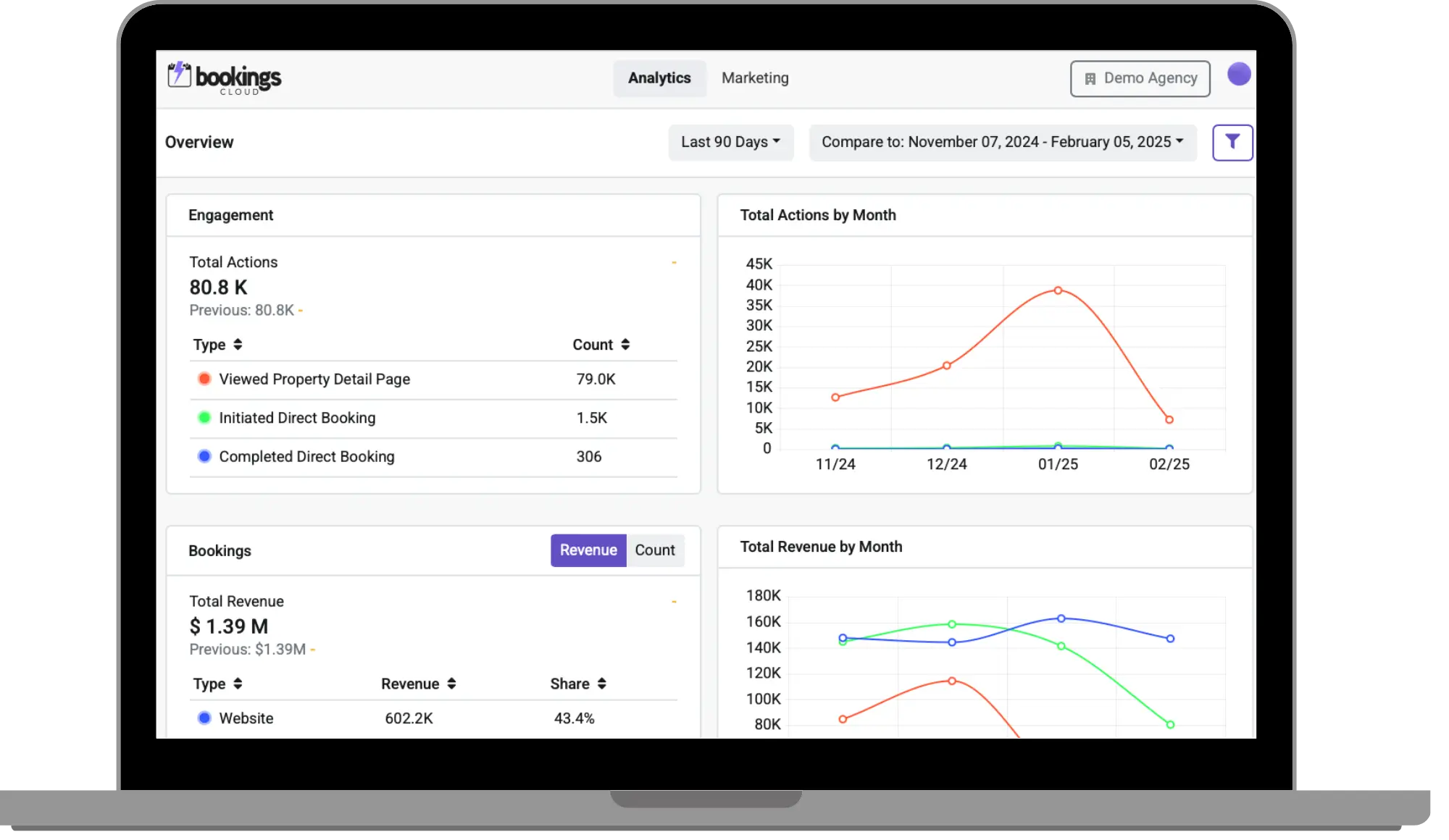Sort Bookings table by Type arrows

coord(238,684)
